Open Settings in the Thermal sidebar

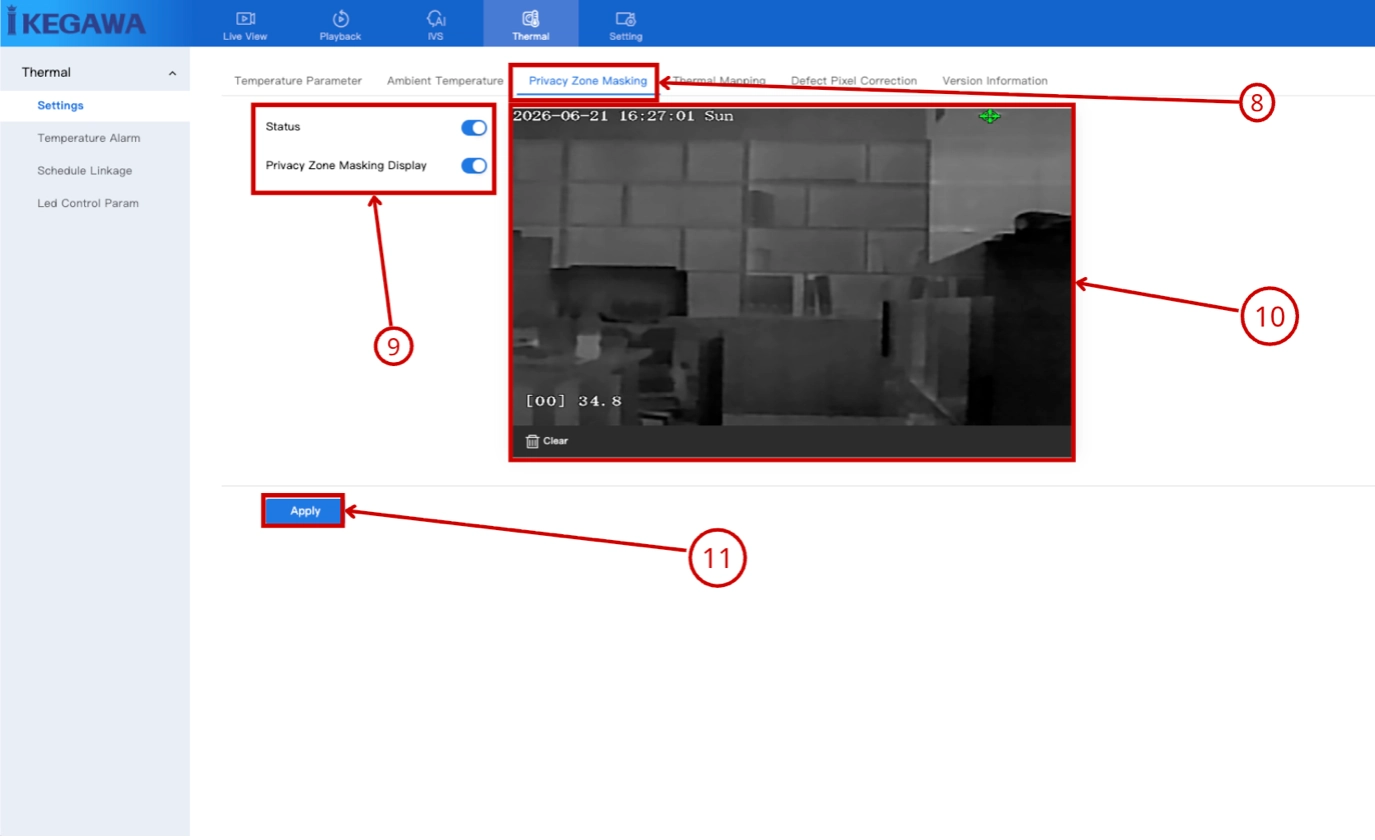click(x=60, y=105)
